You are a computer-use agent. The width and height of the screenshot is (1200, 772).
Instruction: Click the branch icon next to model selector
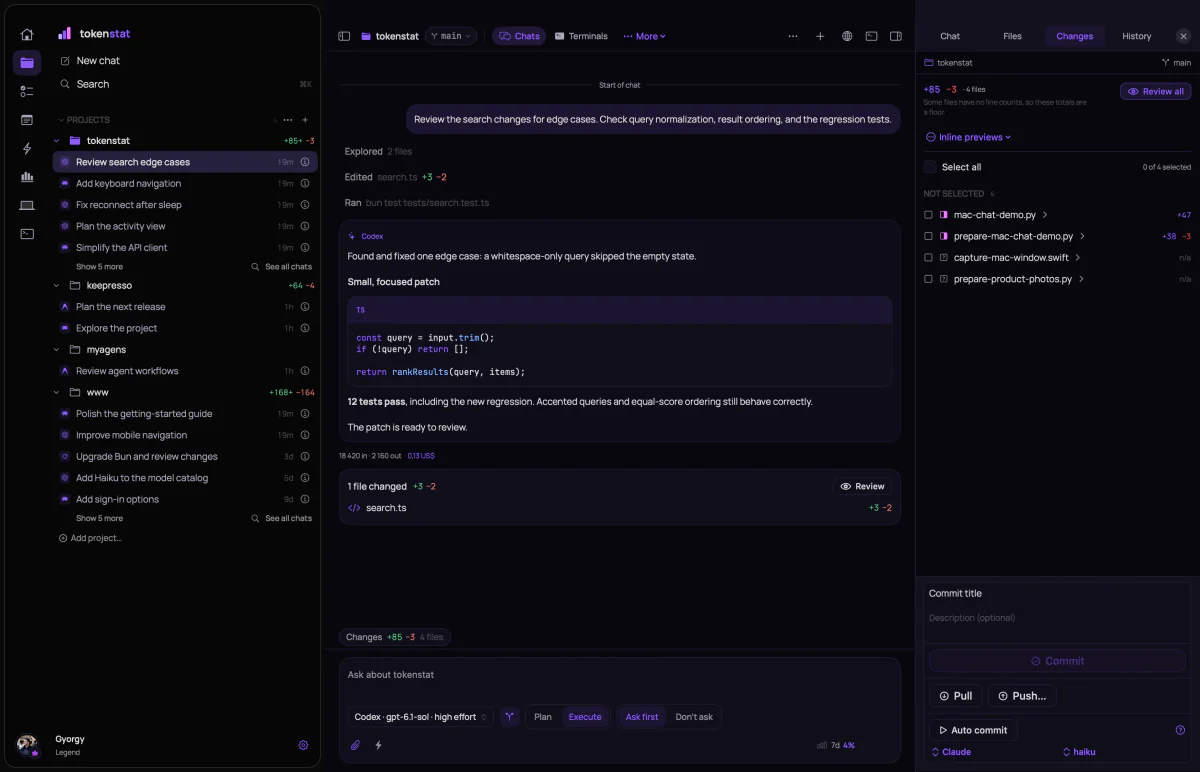(x=510, y=717)
